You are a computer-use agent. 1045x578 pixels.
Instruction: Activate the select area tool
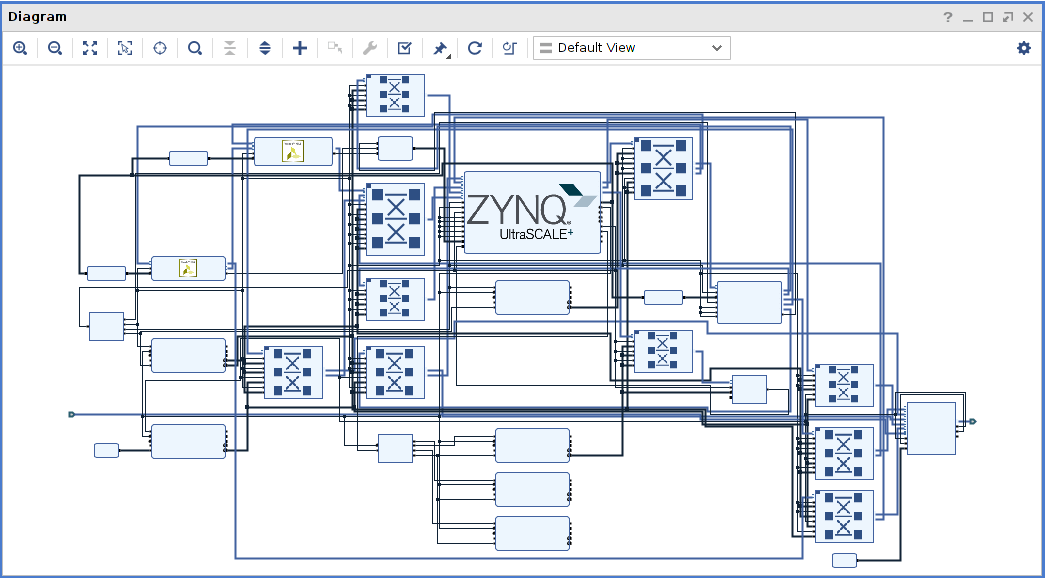click(x=125, y=48)
